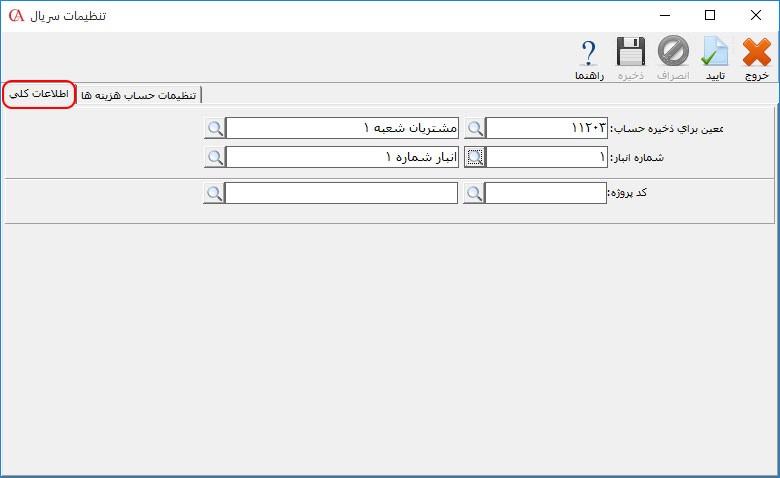Viewport: 780px width, 478px height.
Task: Open lookup beside the کد پروژه code field
Action: 475,193
